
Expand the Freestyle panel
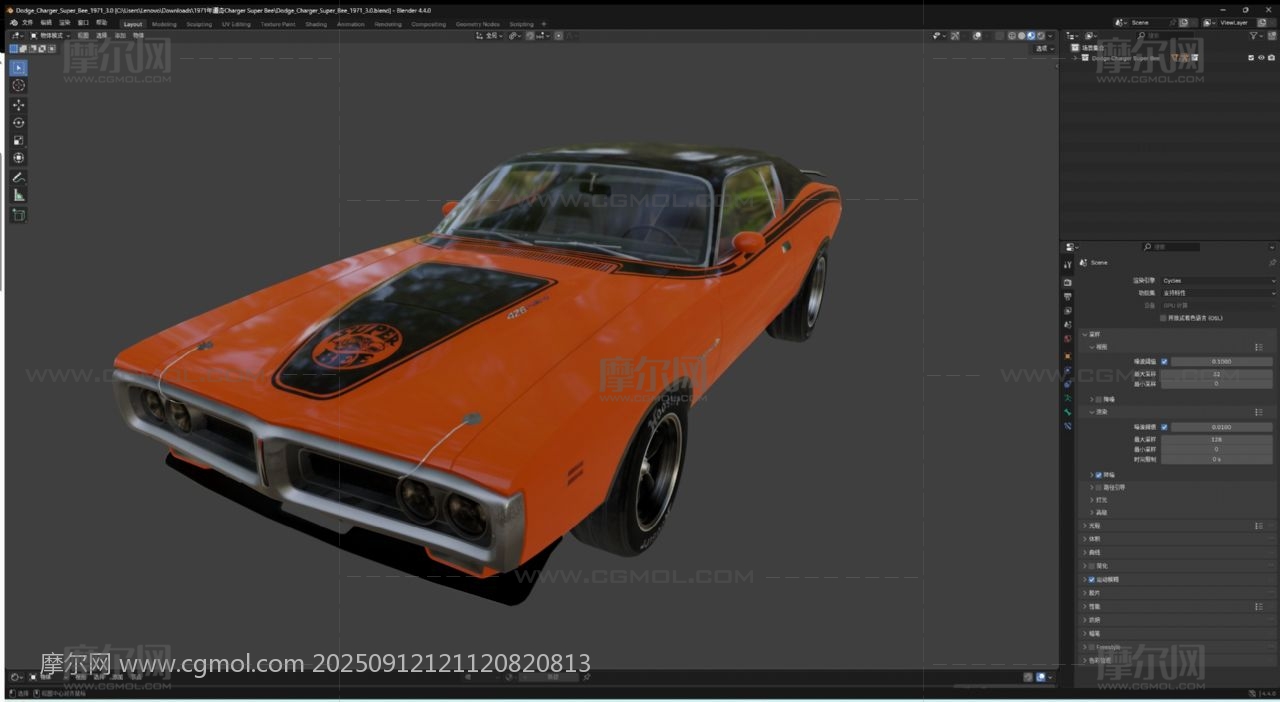tap(1084, 647)
